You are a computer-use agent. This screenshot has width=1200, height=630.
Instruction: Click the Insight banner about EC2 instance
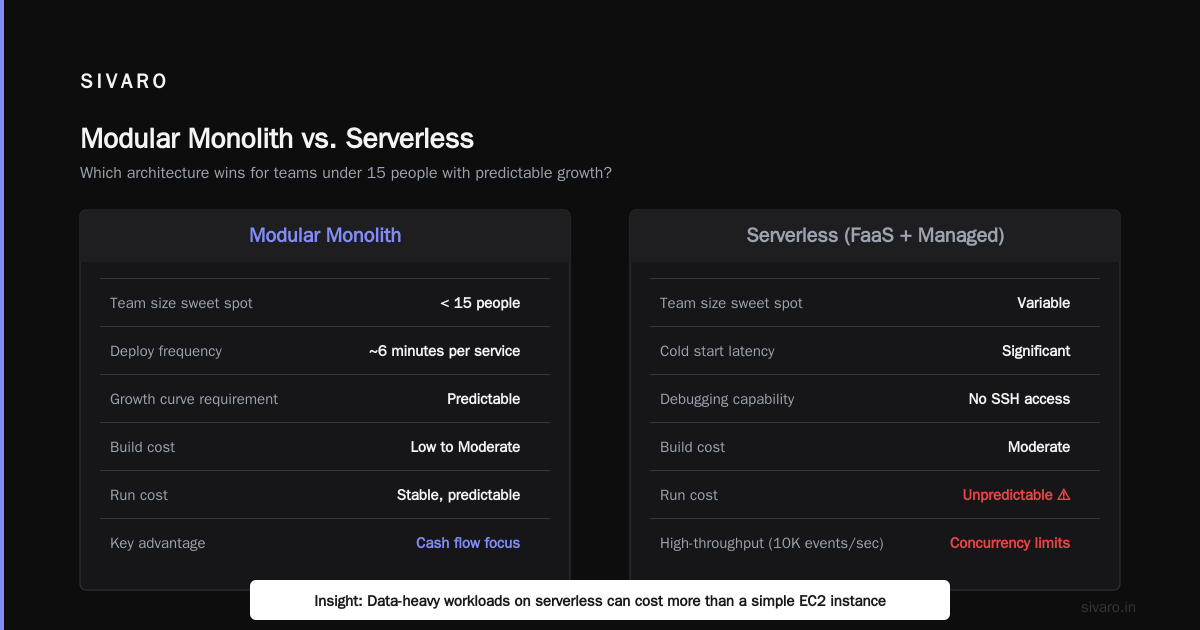click(x=600, y=601)
